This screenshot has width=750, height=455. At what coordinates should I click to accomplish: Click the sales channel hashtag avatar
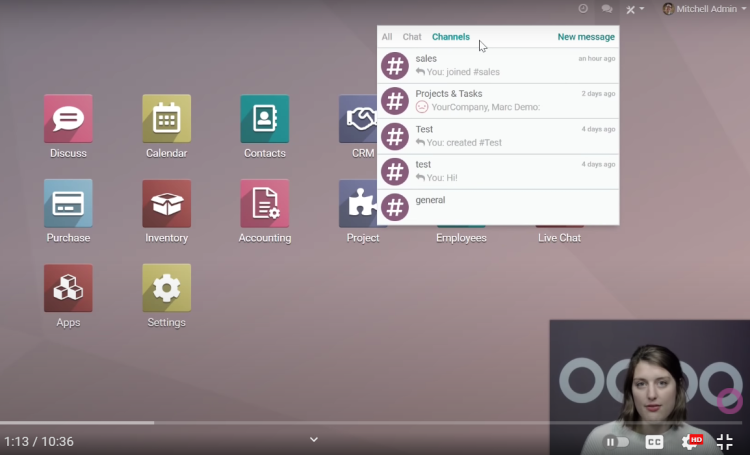tap(395, 66)
